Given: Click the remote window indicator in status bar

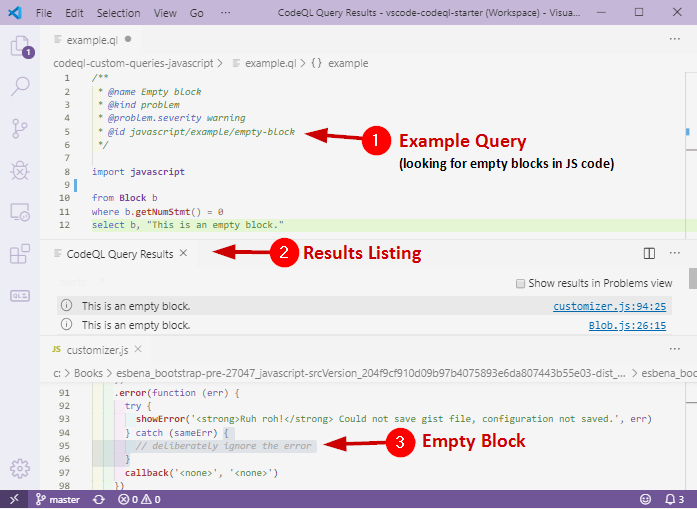Looking at the screenshot, I should pyautogui.click(x=14, y=499).
